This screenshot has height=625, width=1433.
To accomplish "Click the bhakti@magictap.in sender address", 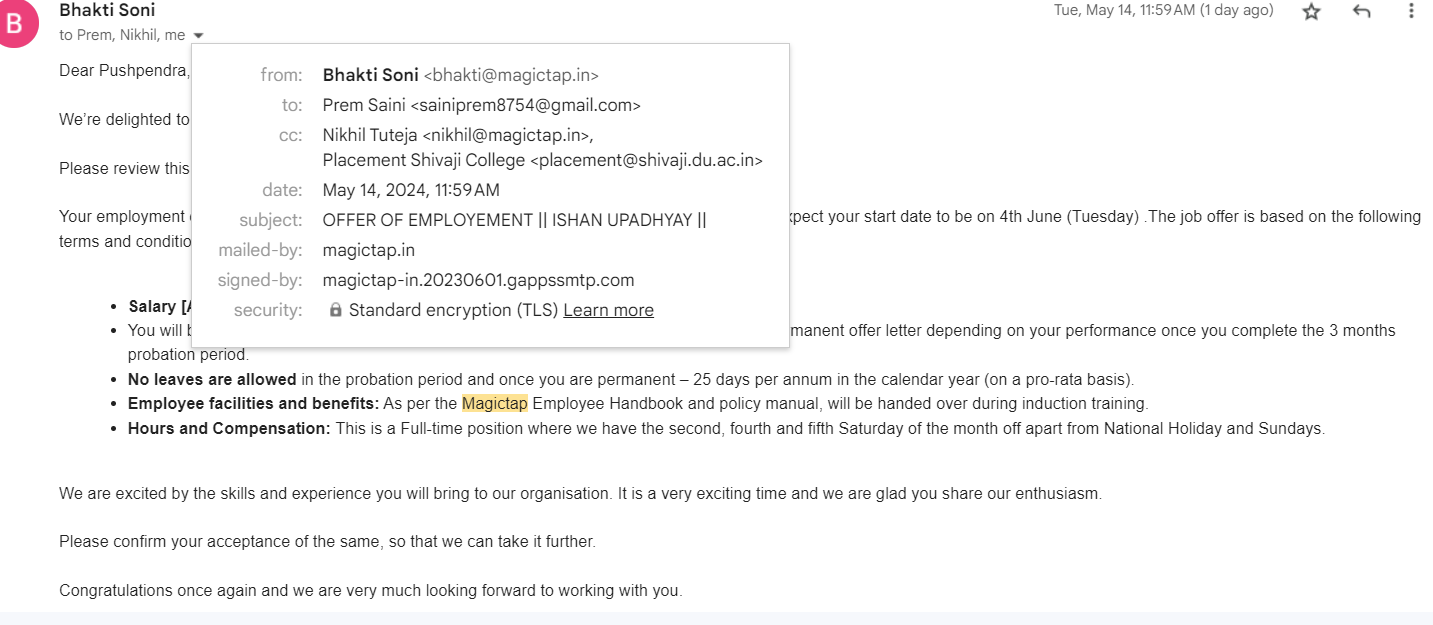I will [511, 75].
